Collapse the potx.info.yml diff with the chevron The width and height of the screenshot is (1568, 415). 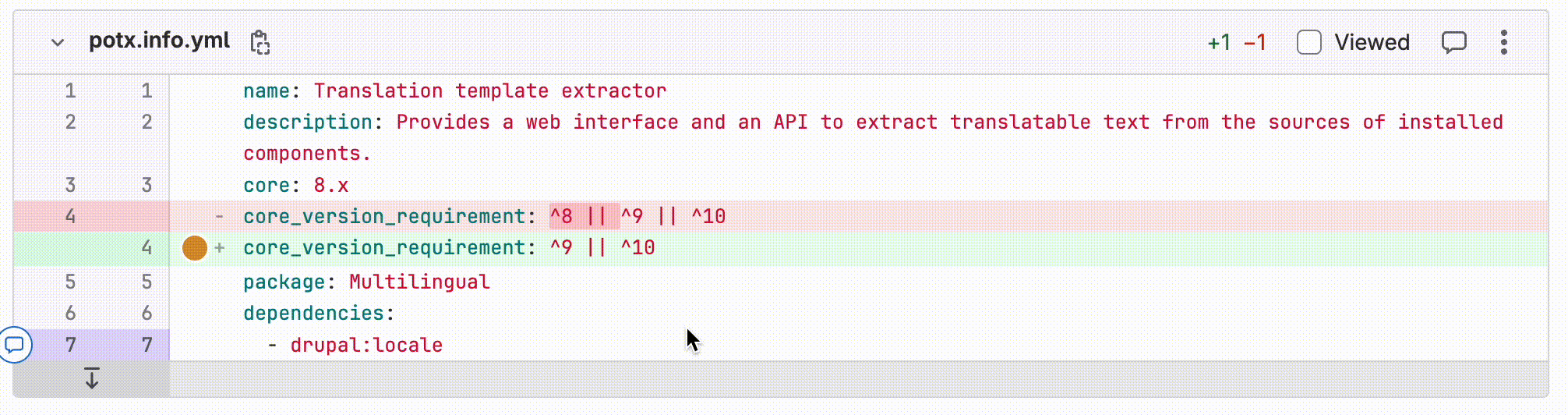(58, 42)
